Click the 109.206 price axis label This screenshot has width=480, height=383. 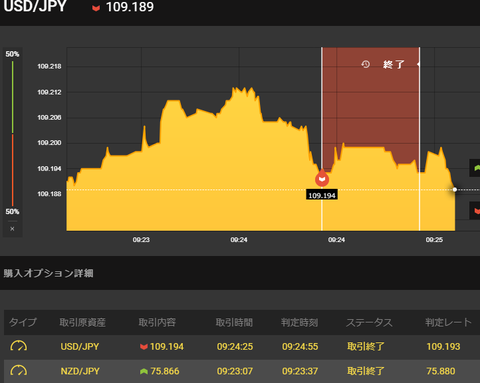(49, 117)
